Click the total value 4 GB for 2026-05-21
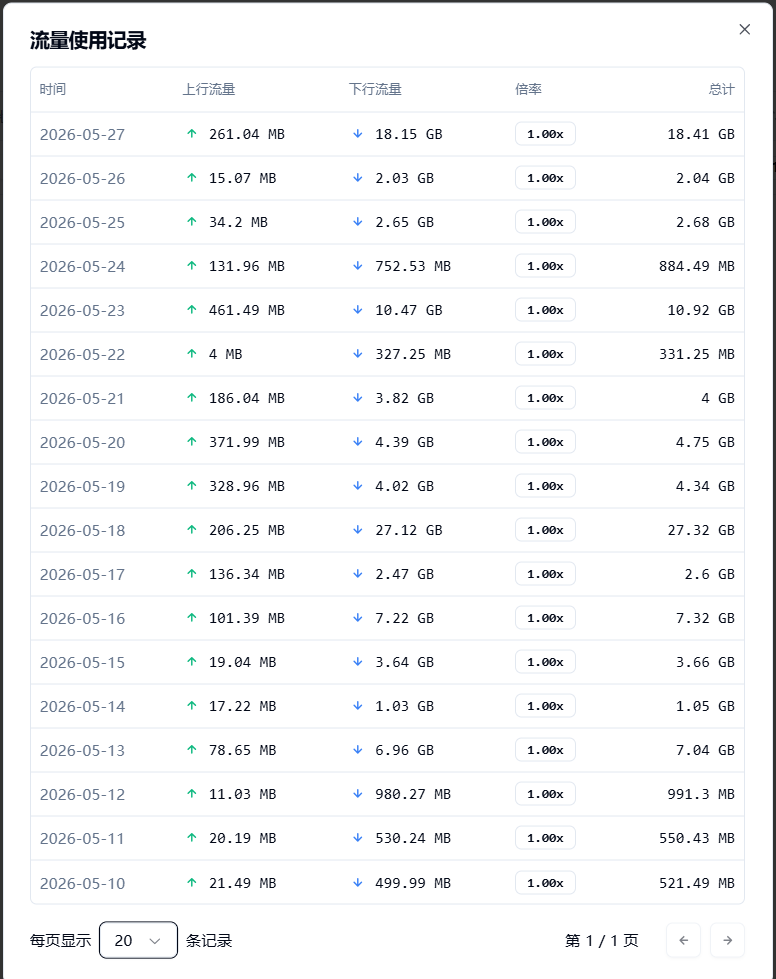 click(717, 398)
